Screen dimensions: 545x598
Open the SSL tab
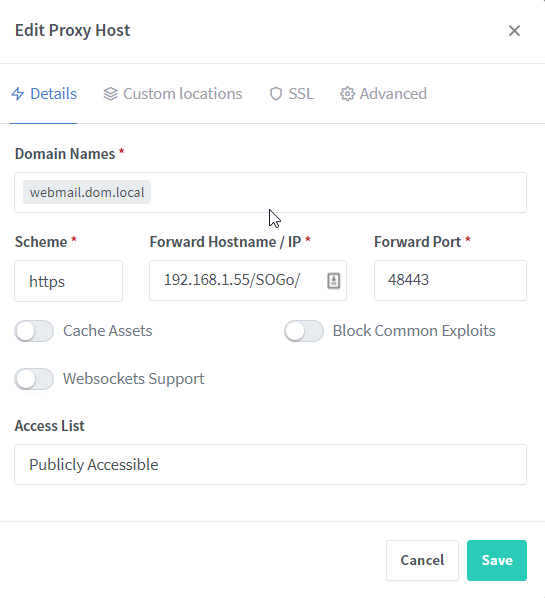tap(291, 94)
